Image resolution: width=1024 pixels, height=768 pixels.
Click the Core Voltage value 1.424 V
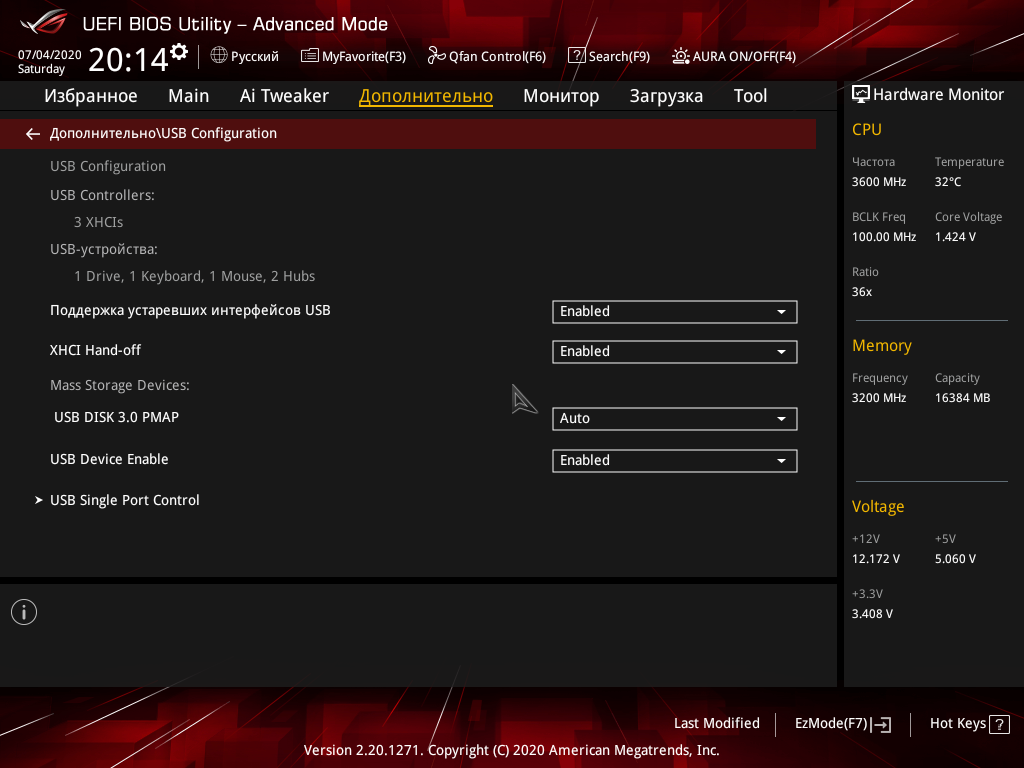[x=955, y=236]
